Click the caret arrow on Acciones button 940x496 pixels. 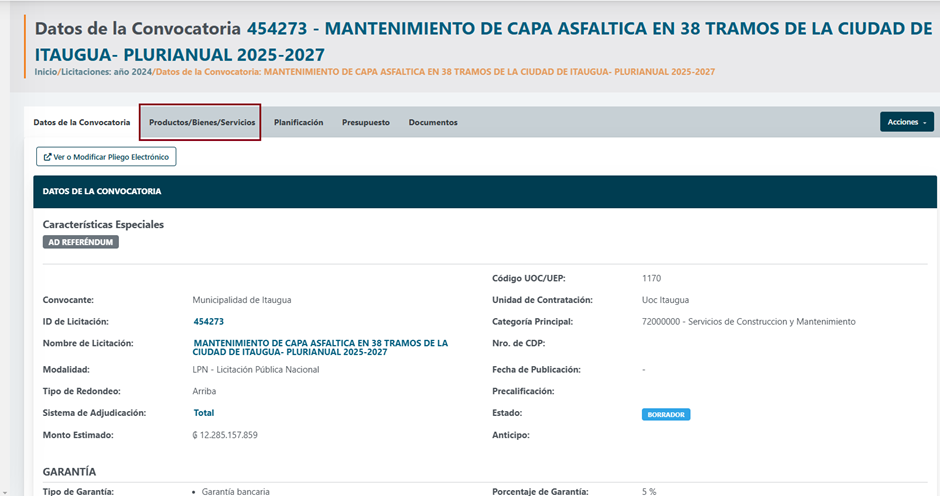(x=925, y=123)
